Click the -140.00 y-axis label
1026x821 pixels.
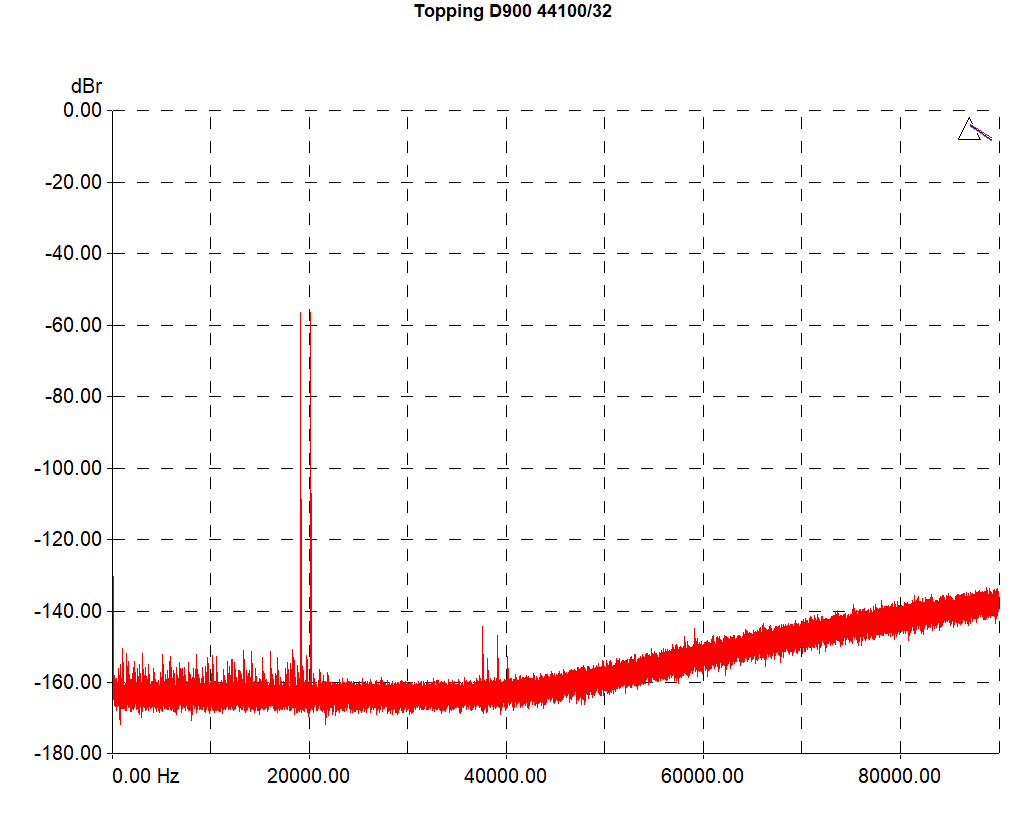click(69, 611)
